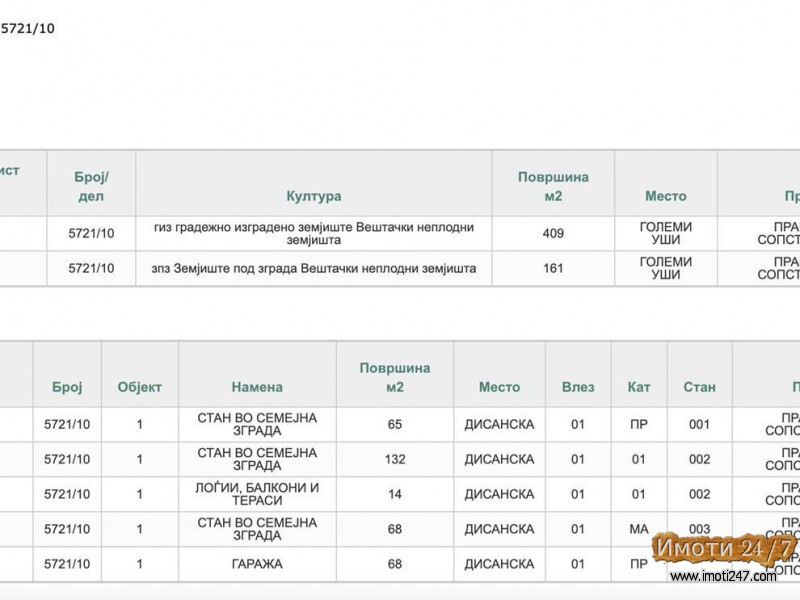The width and height of the screenshot is (800, 600).
Task: Click the 409 area value cell
Action: tap(553, 233)
